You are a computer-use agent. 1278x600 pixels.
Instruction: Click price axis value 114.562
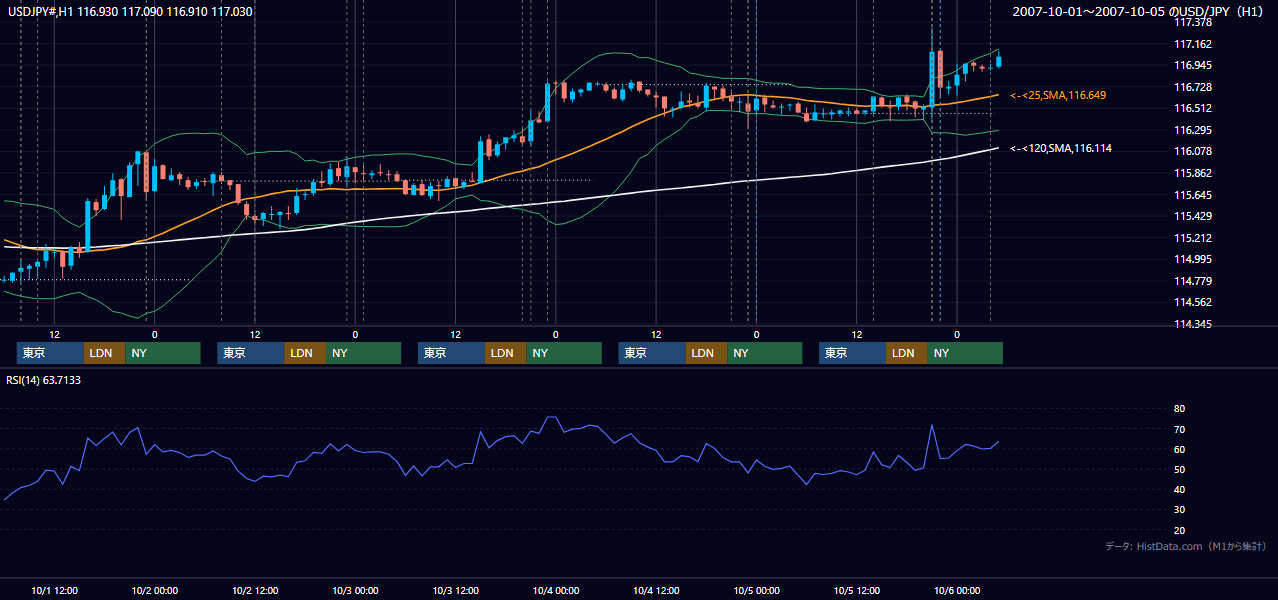[1192, 302]
